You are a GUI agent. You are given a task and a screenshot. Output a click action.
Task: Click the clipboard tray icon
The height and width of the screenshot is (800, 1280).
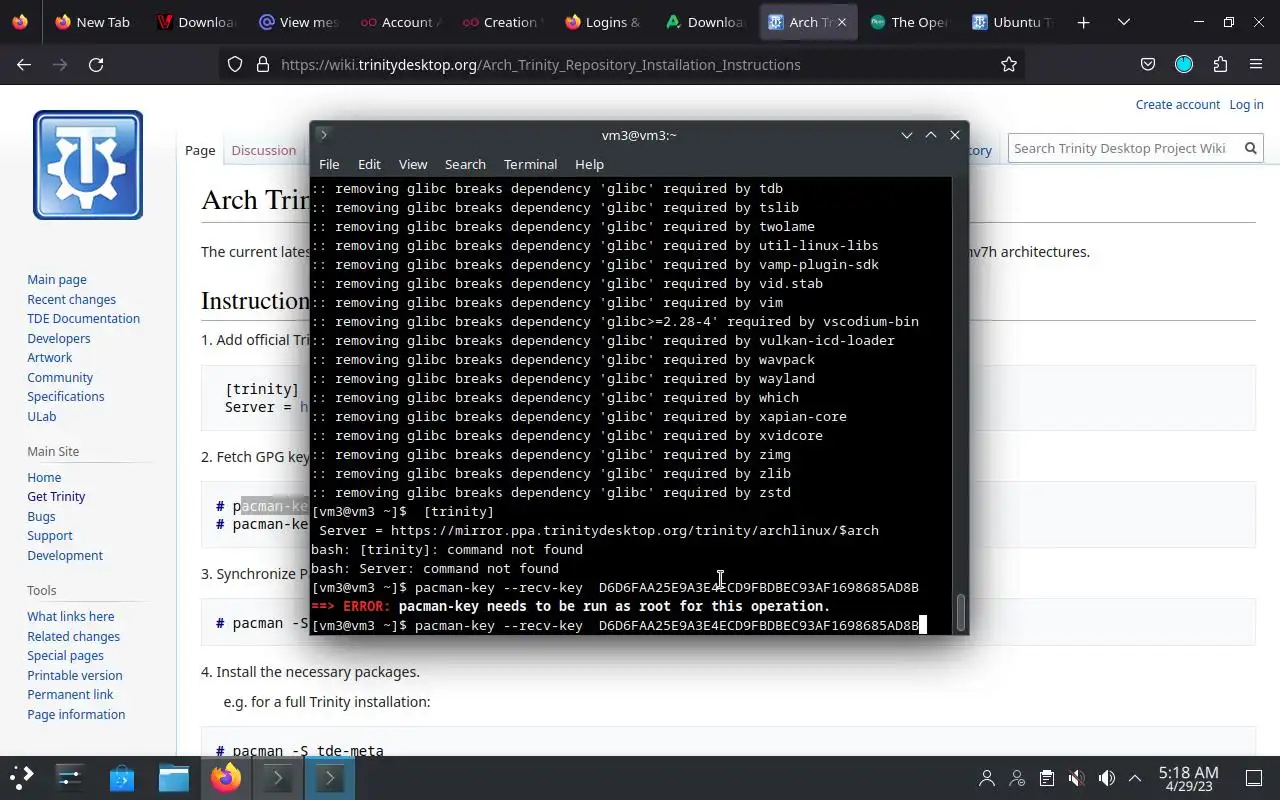[x=1046, y=778]
